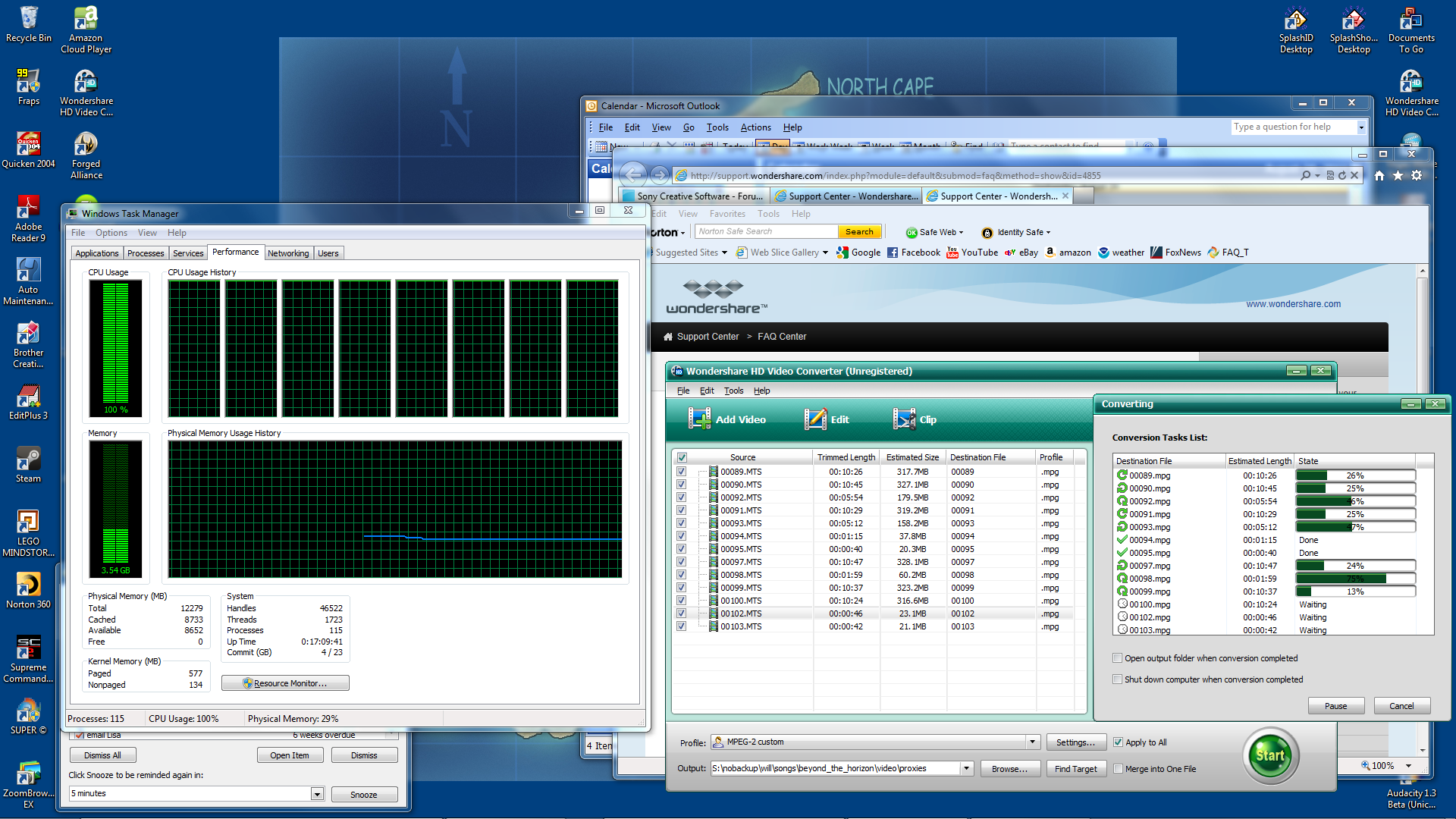Click the browser Home icon

tap(1379, 175)
